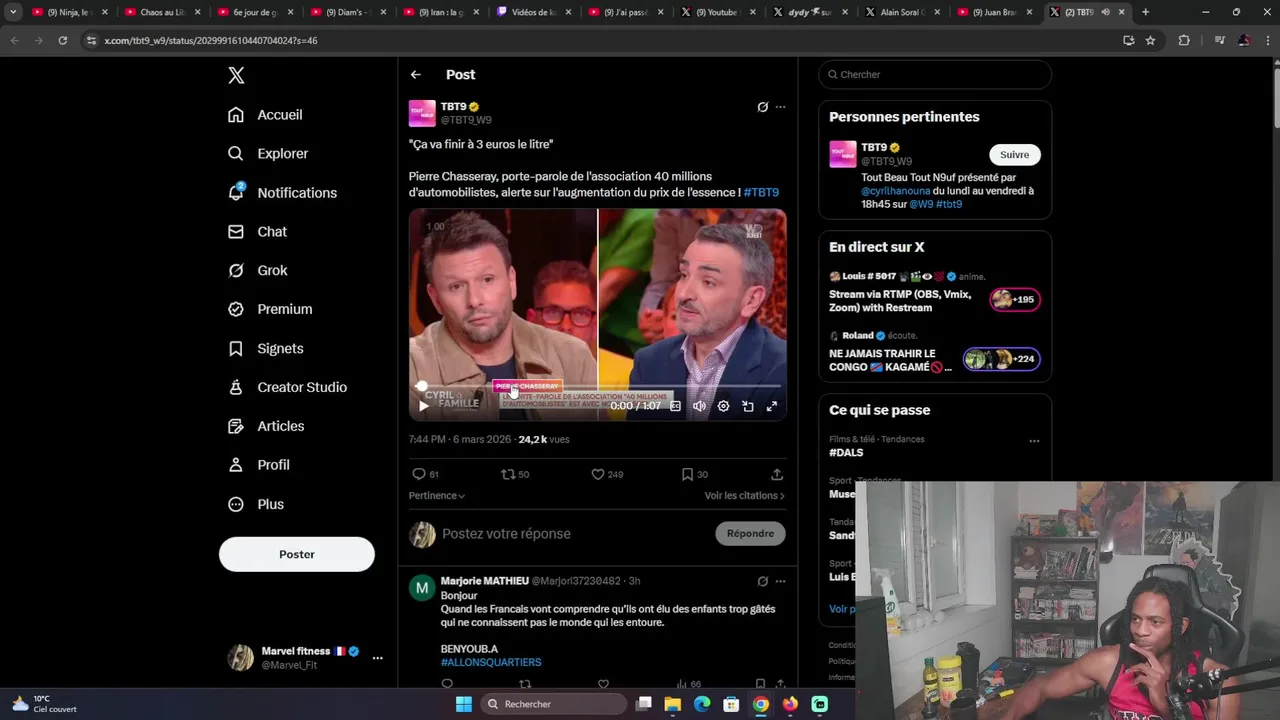This screenshot has width=1280, height=720.
Task: Open @cyrilhanouna mention link
Action: click(x=896, y=191)
